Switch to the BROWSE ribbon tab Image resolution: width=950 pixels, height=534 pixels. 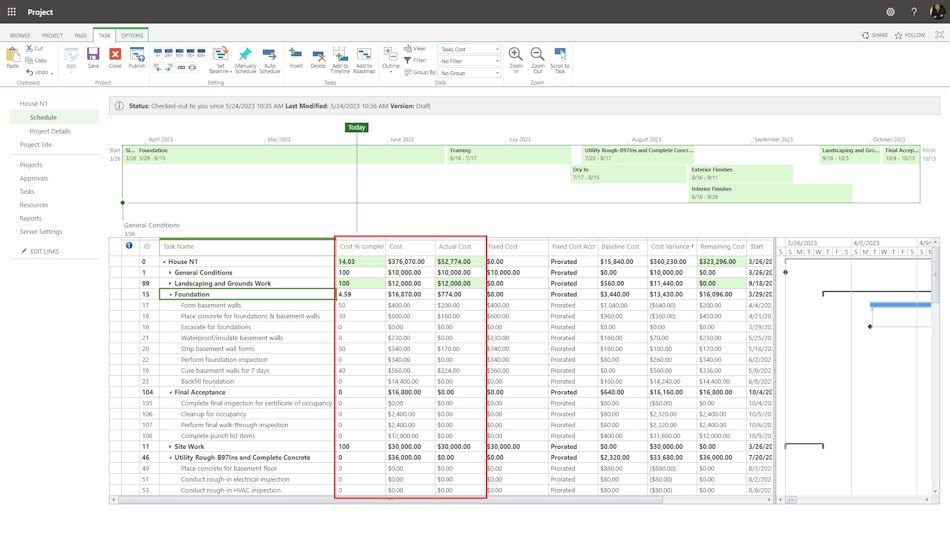point(20,35)
